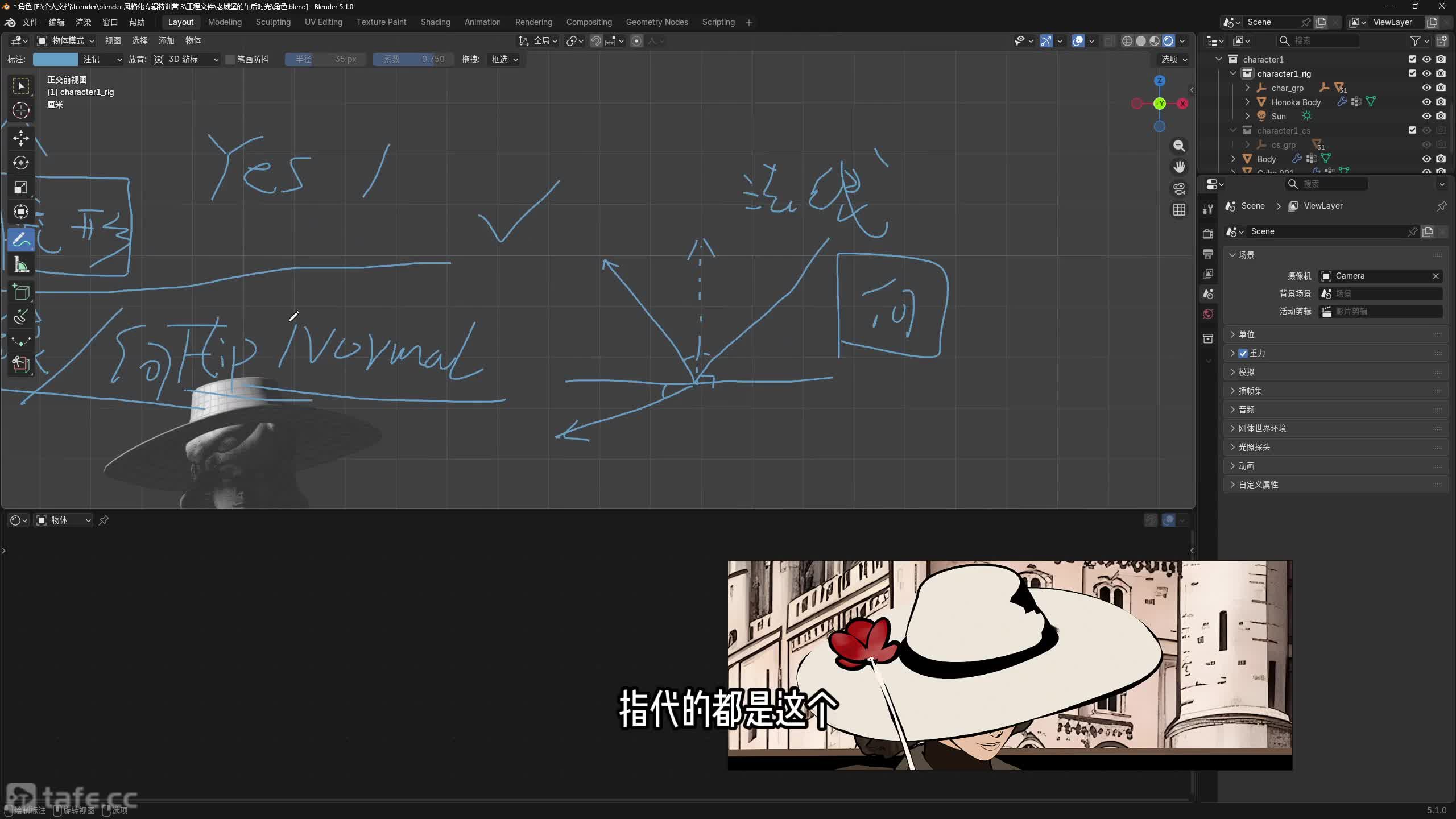Switch to orthographic/perspective grid icon
The width and height of the screenshot is (1456, 819).
1179,210
